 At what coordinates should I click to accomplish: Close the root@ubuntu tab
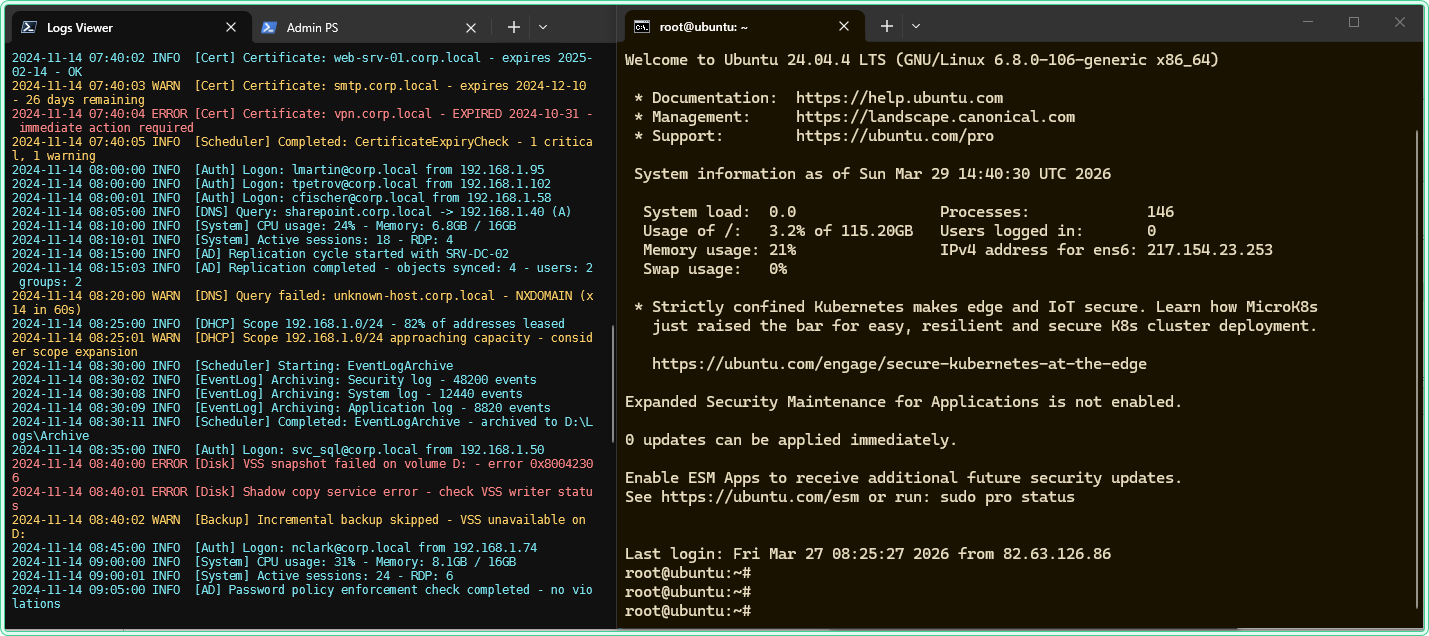[845, 27]
